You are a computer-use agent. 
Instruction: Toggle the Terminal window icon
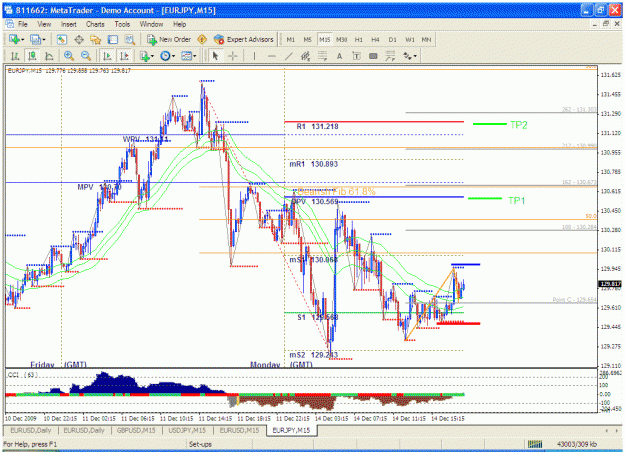[113, 39]
